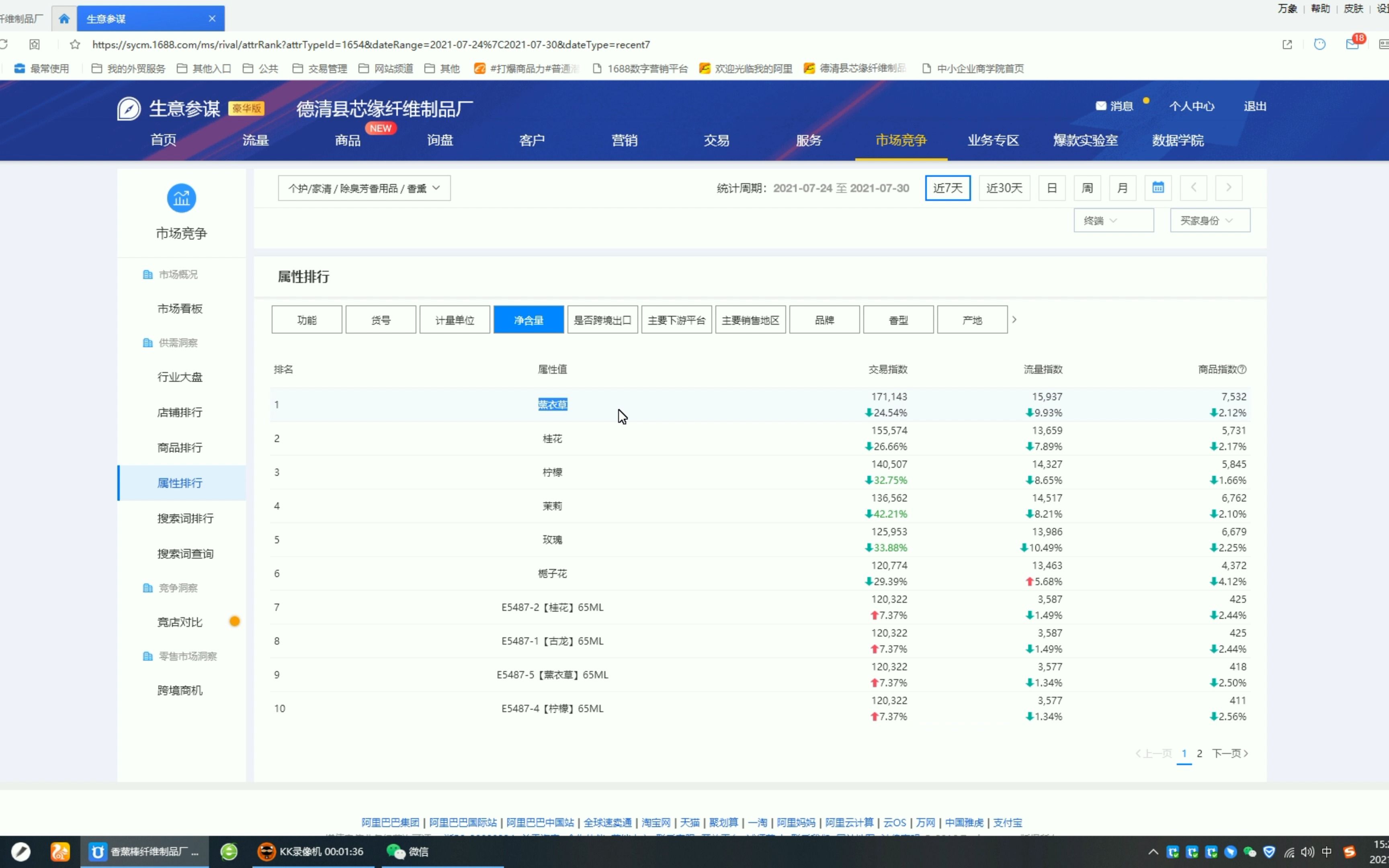Go to page 2 of results

point(1200,753)
